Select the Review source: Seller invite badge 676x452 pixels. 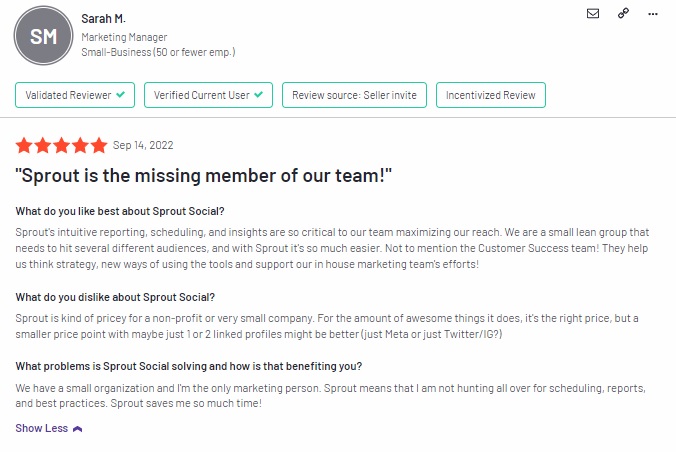pos(354,95)
